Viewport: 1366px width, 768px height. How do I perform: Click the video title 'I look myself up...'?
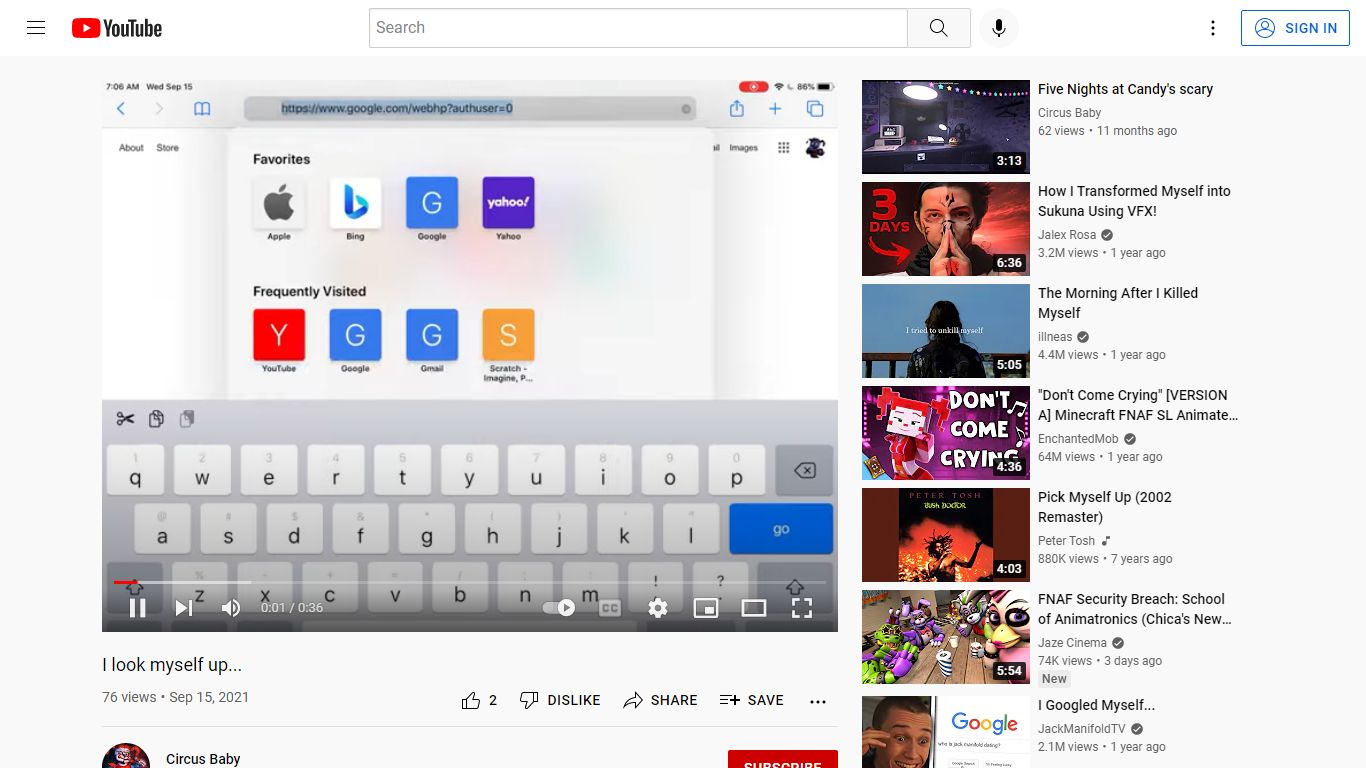(172, 665)
